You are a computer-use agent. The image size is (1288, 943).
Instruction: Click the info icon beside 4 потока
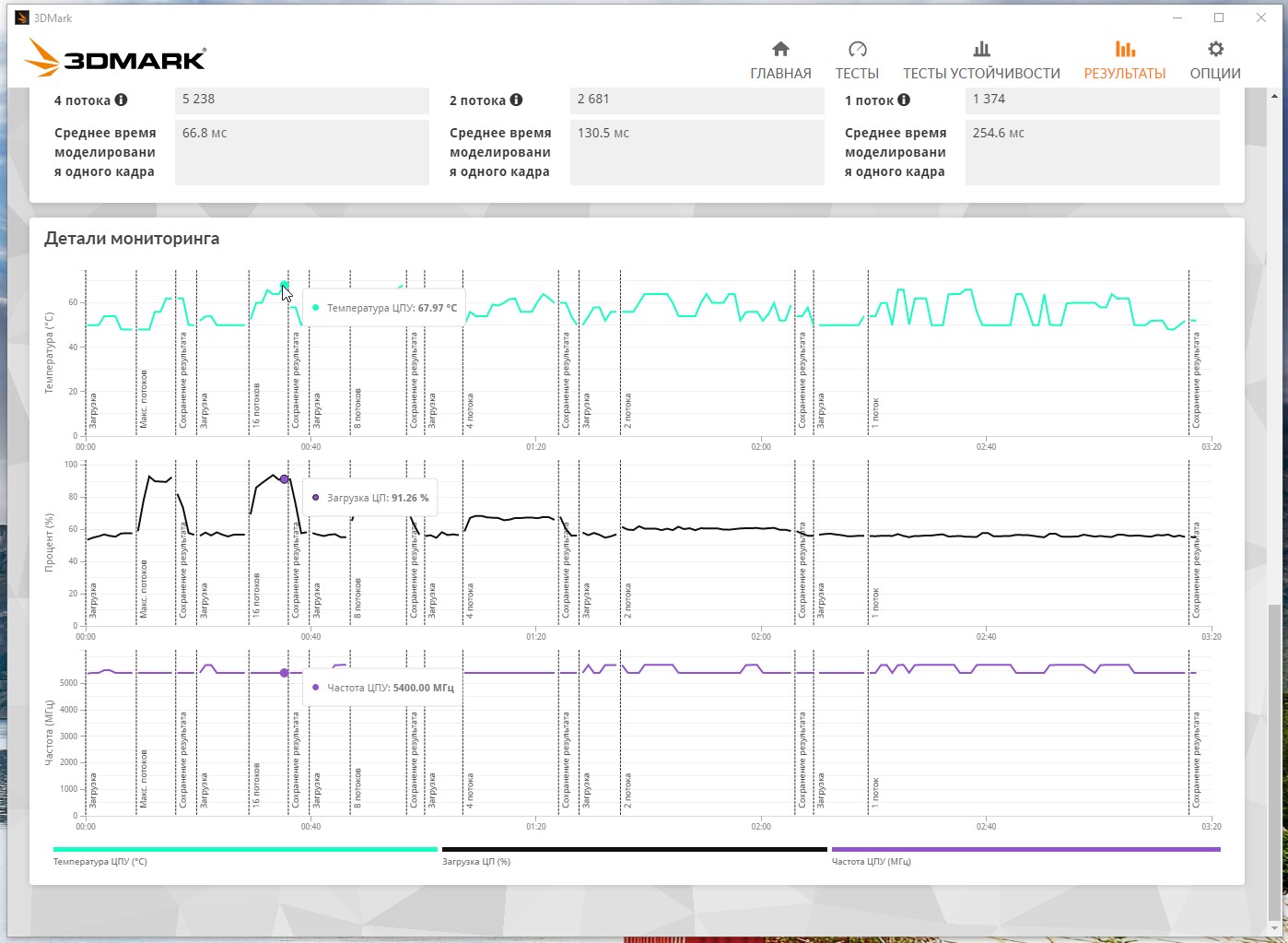point(121,100)
